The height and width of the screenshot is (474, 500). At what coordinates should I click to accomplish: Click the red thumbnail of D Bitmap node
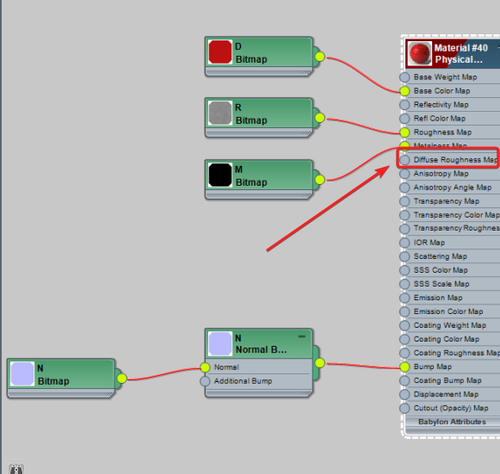220,52
